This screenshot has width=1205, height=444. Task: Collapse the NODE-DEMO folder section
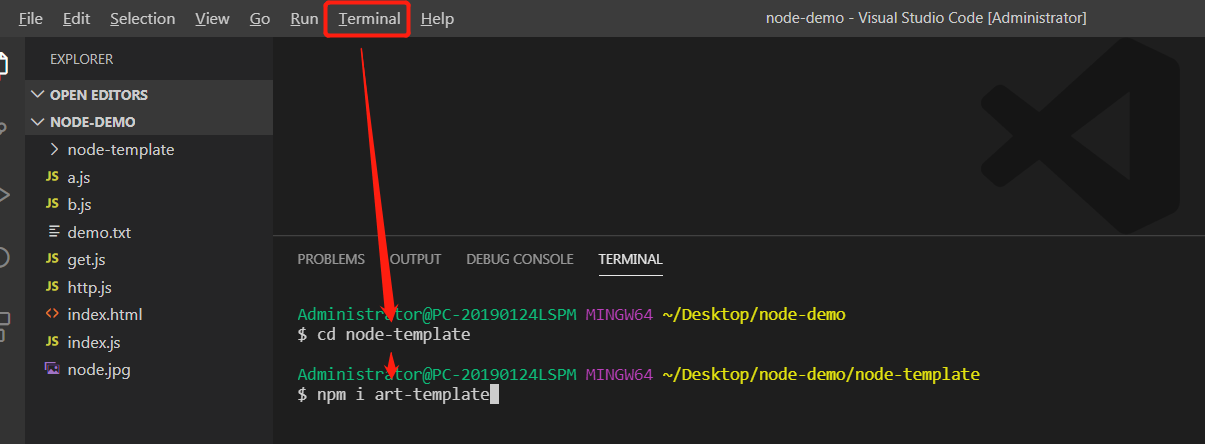tap(149, 122)
